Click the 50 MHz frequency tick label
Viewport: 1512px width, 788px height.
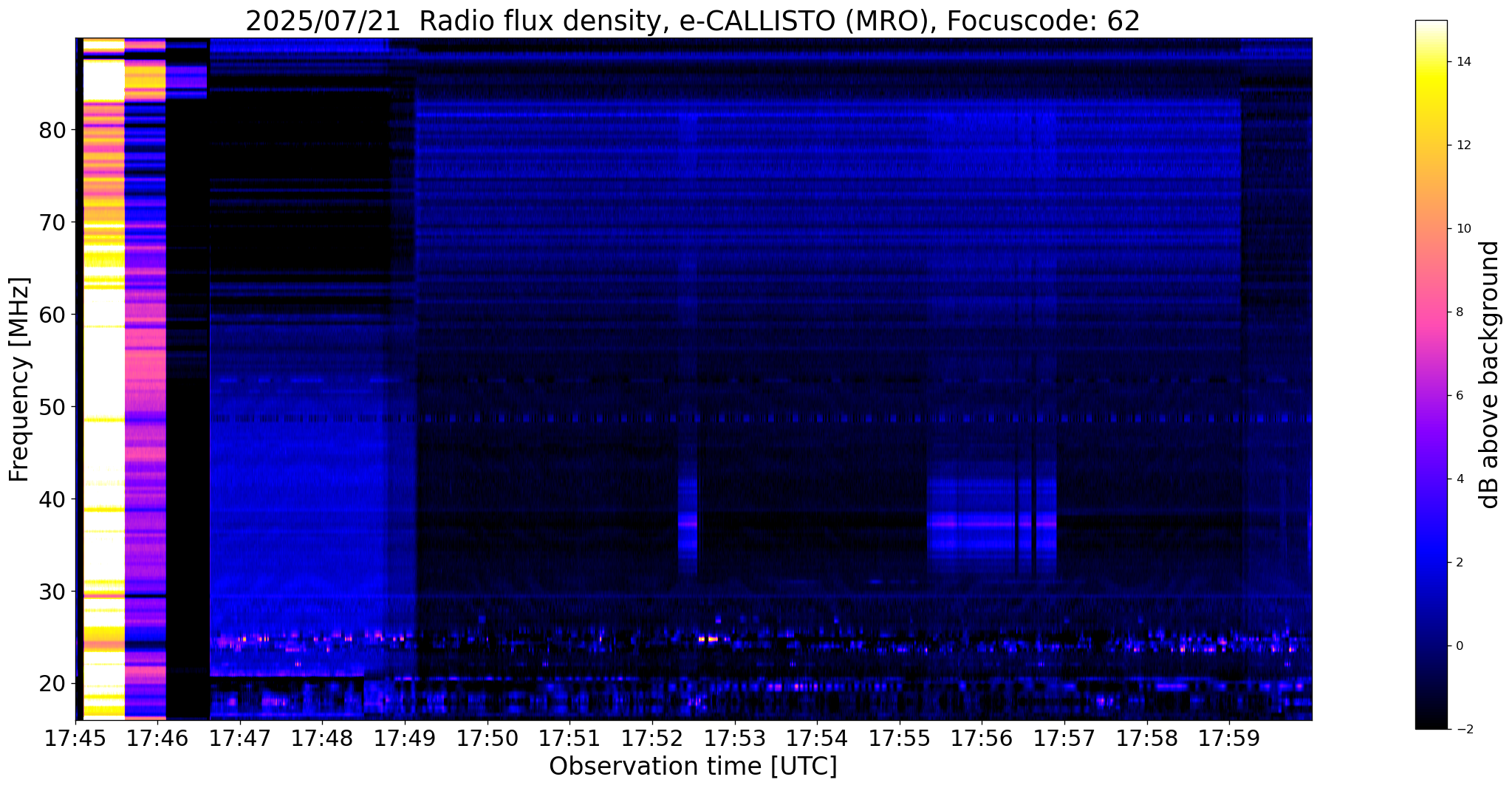pos(52,408)
